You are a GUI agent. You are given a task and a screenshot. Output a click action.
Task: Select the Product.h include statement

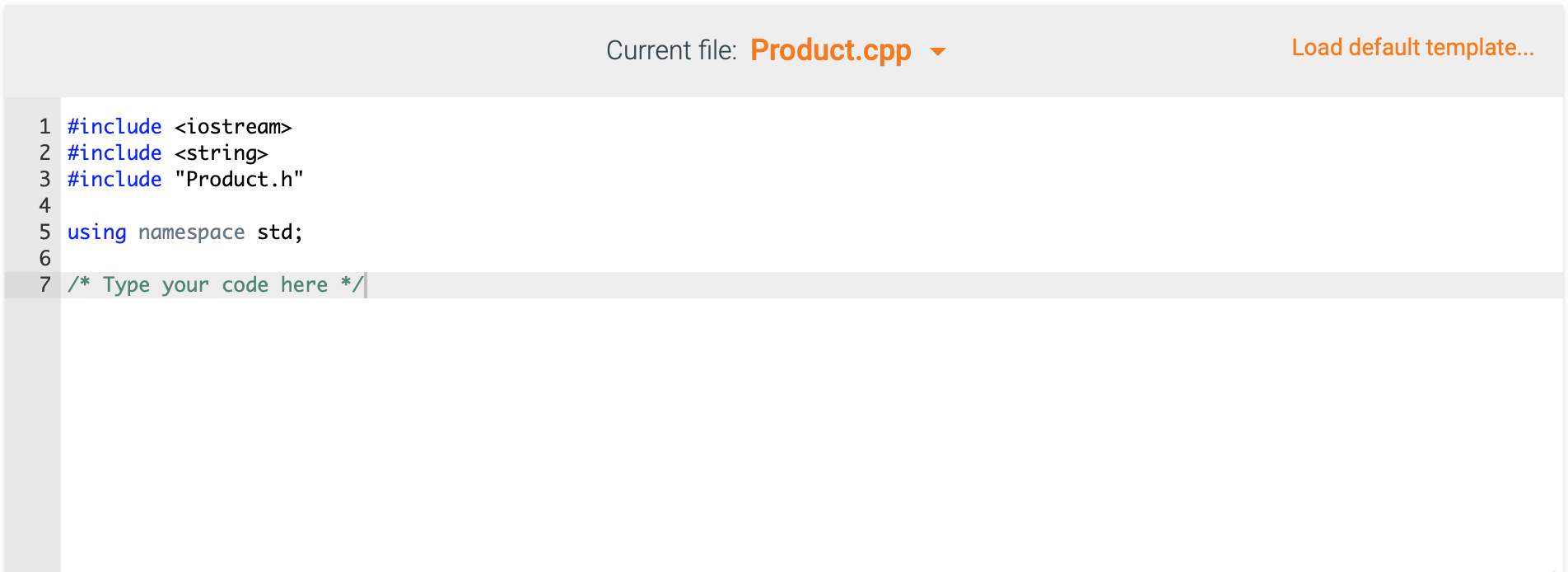click(x=185, y=179)
